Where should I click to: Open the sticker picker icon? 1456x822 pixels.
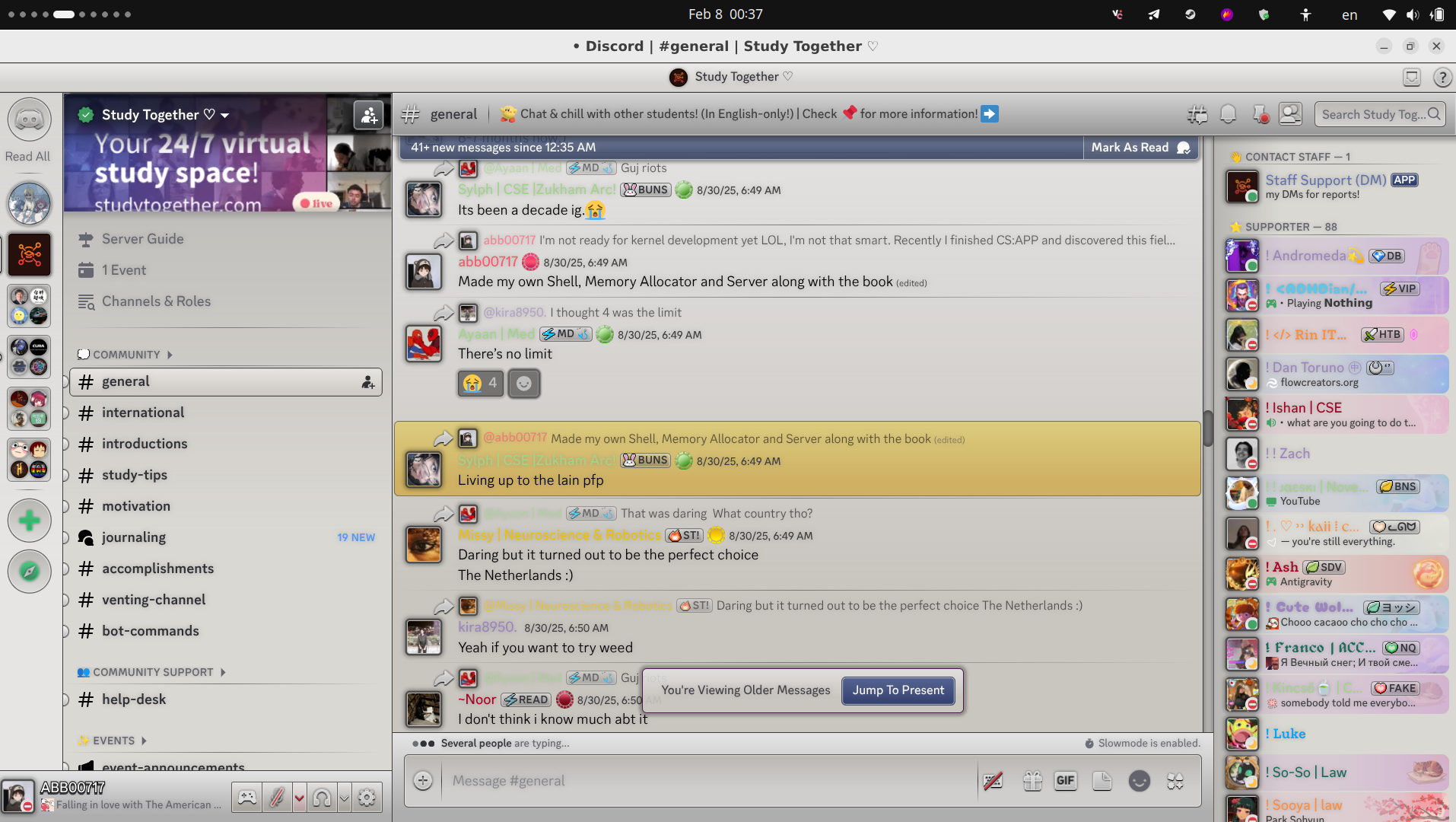pyautogui.click(x=1102, y=780)
